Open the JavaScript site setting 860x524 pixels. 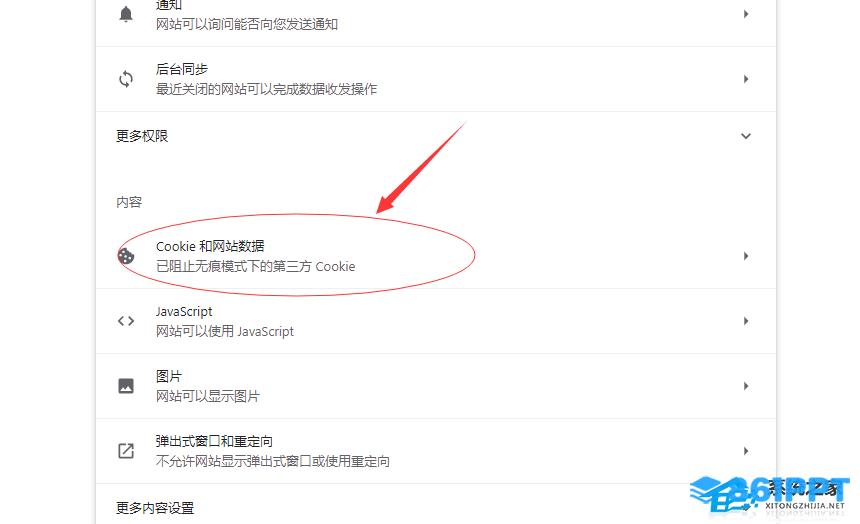[x=436, y=321]
